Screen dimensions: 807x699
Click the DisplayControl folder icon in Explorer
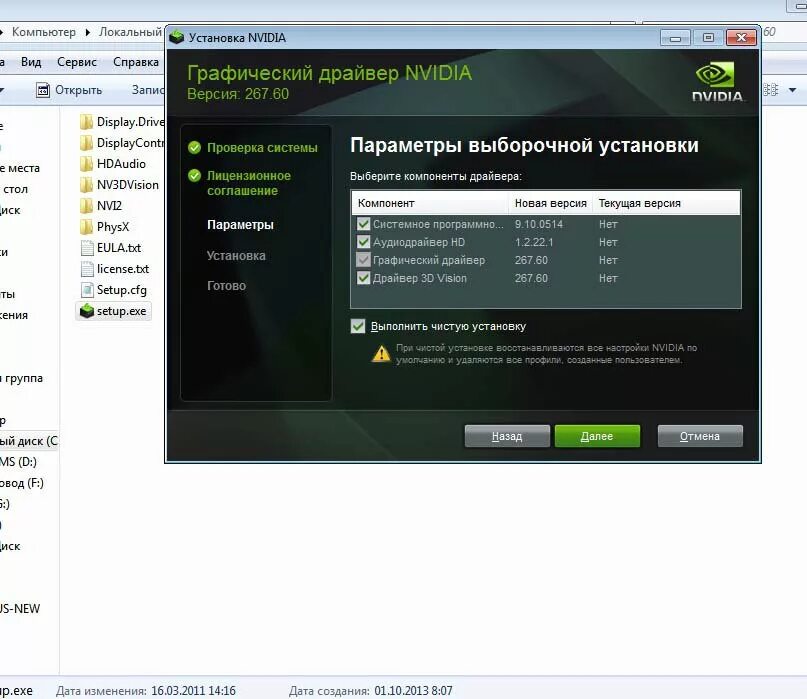[86, 143]
